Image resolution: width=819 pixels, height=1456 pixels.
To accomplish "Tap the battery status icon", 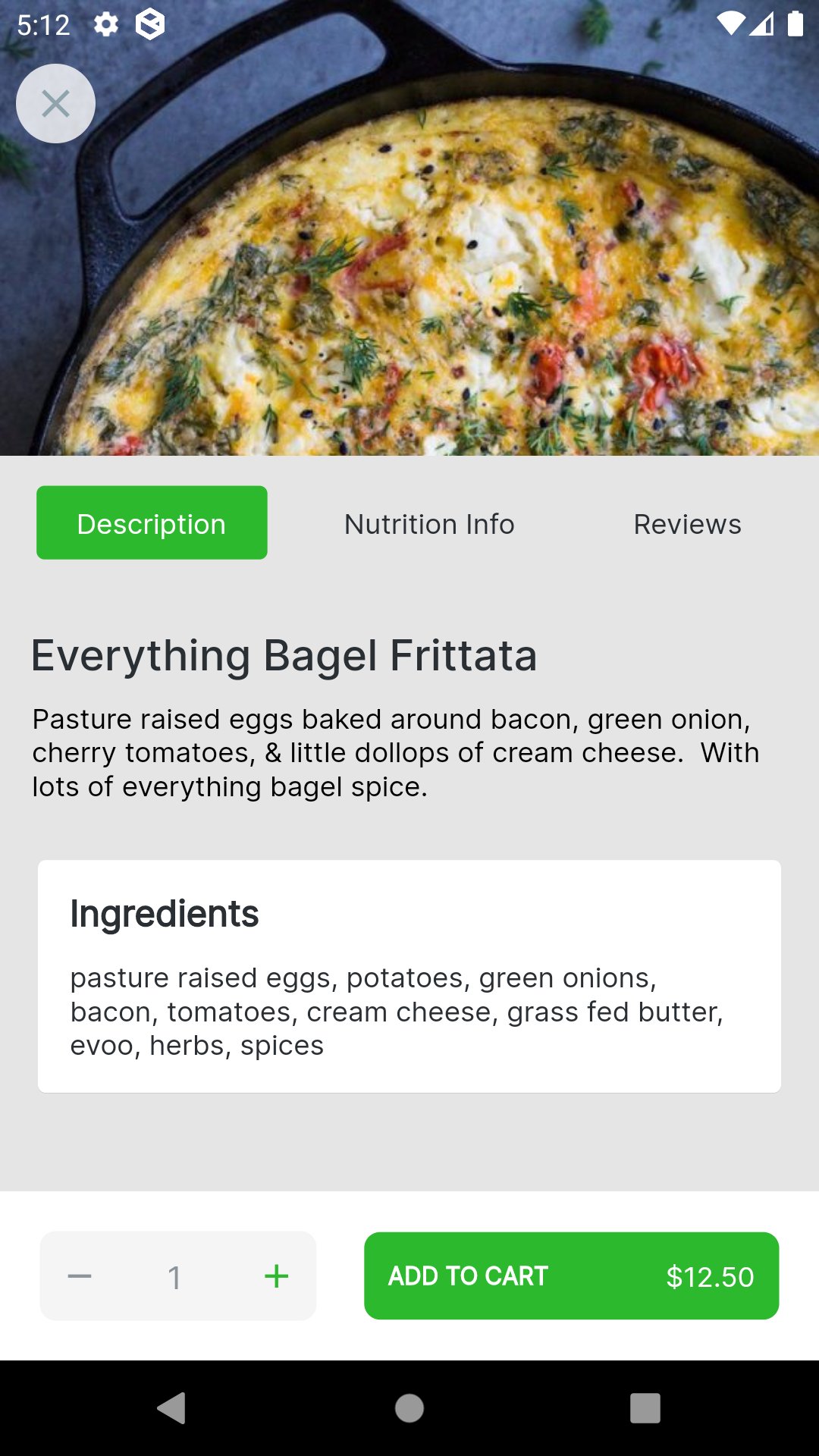I will pyautogui.click(x=795, y=24).
